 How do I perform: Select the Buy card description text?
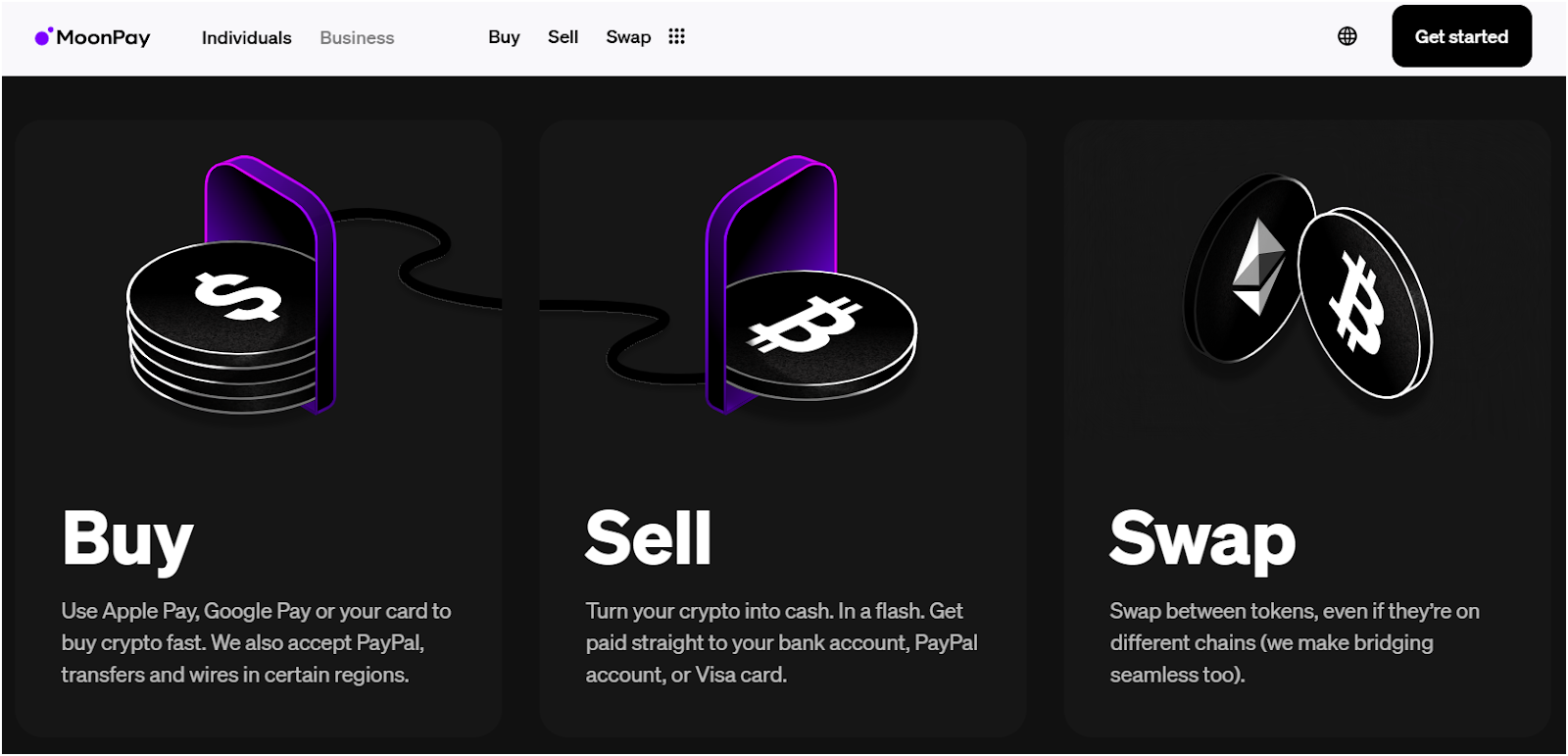tap(255, 643)
